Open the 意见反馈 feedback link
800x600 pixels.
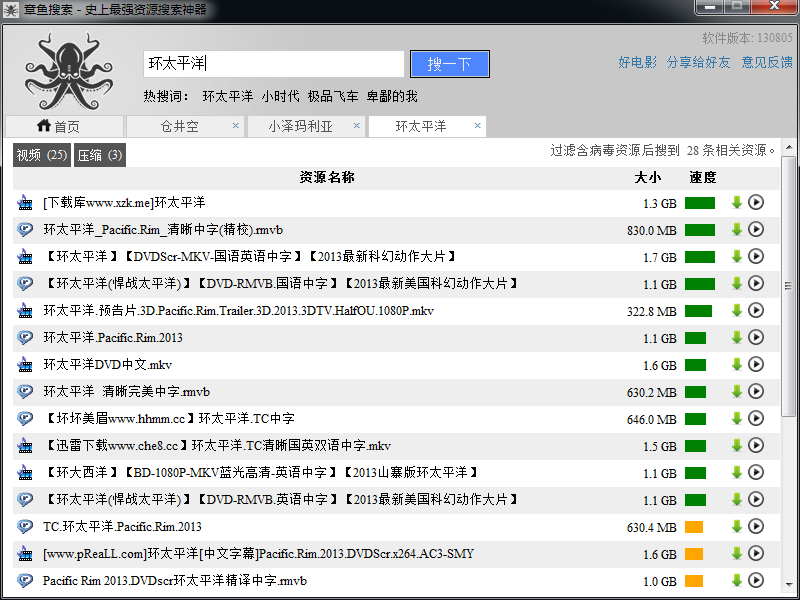click(766, 62)
